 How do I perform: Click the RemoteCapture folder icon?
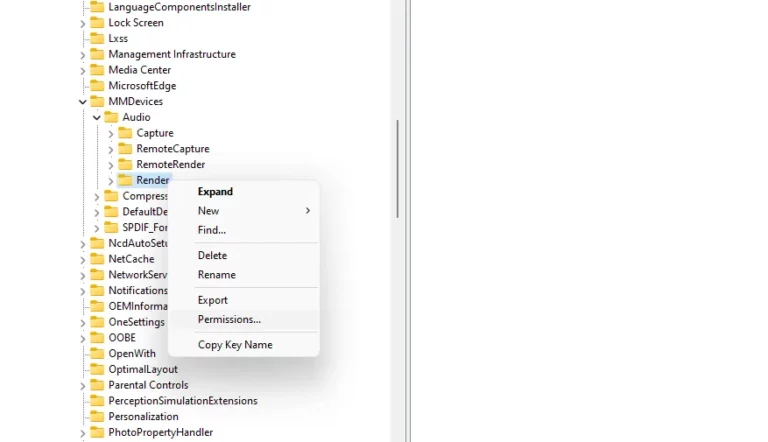point(125,148)
